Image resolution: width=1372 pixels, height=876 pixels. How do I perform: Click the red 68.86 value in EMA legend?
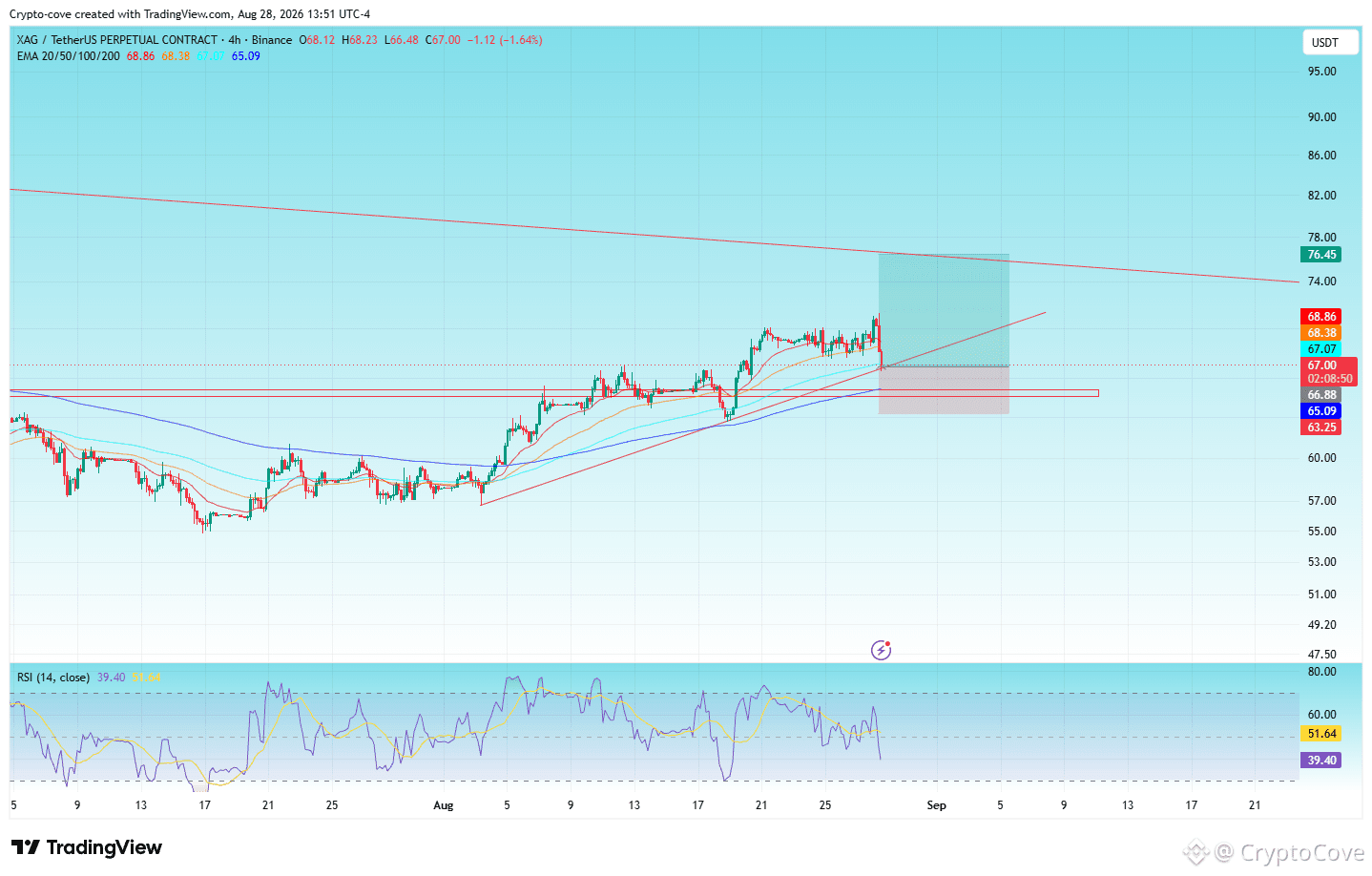pos(140,56)
